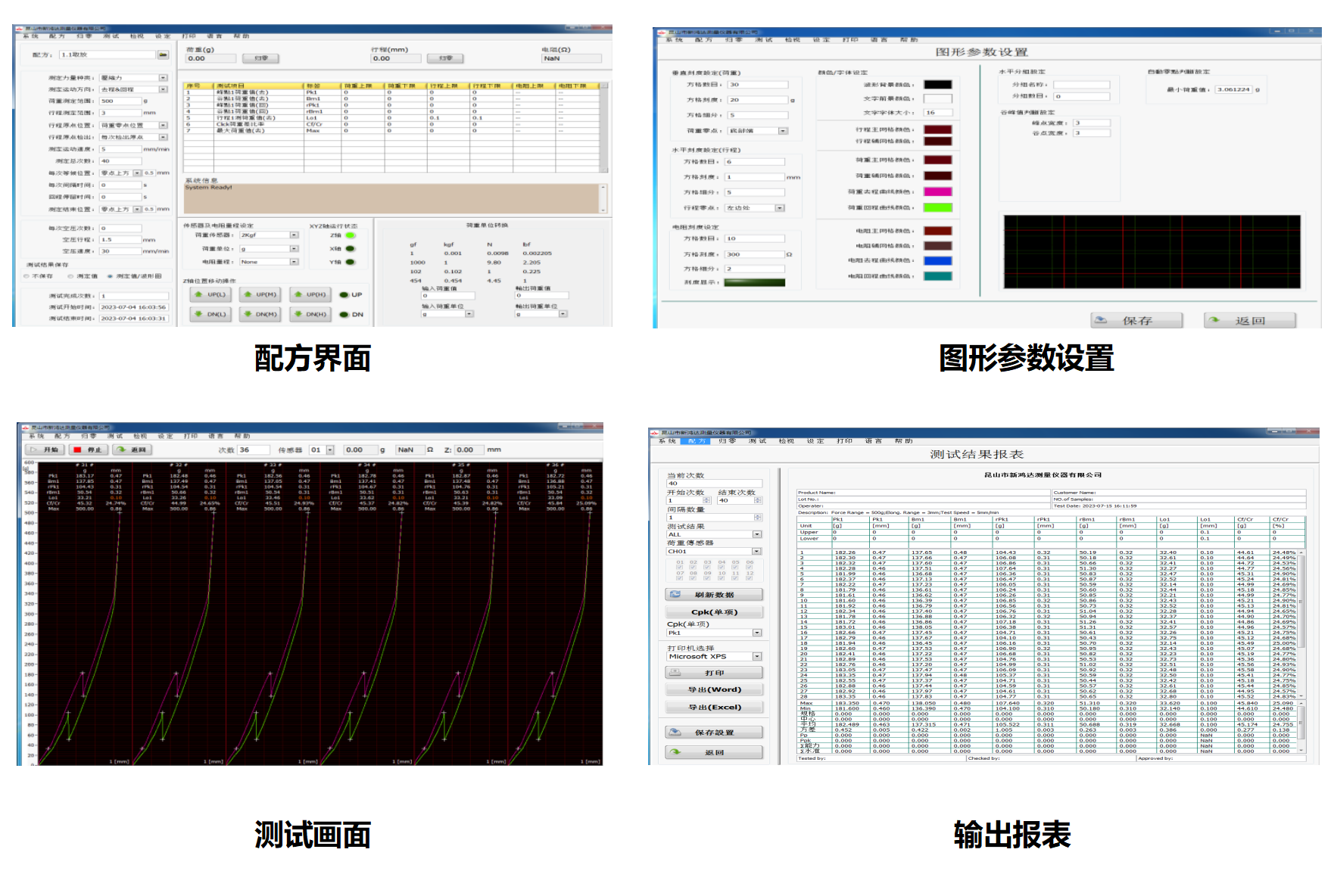The image size is (1334, 896).
Task: Click the 刷新数据 refresh data button
Action: tap(713, 595)
